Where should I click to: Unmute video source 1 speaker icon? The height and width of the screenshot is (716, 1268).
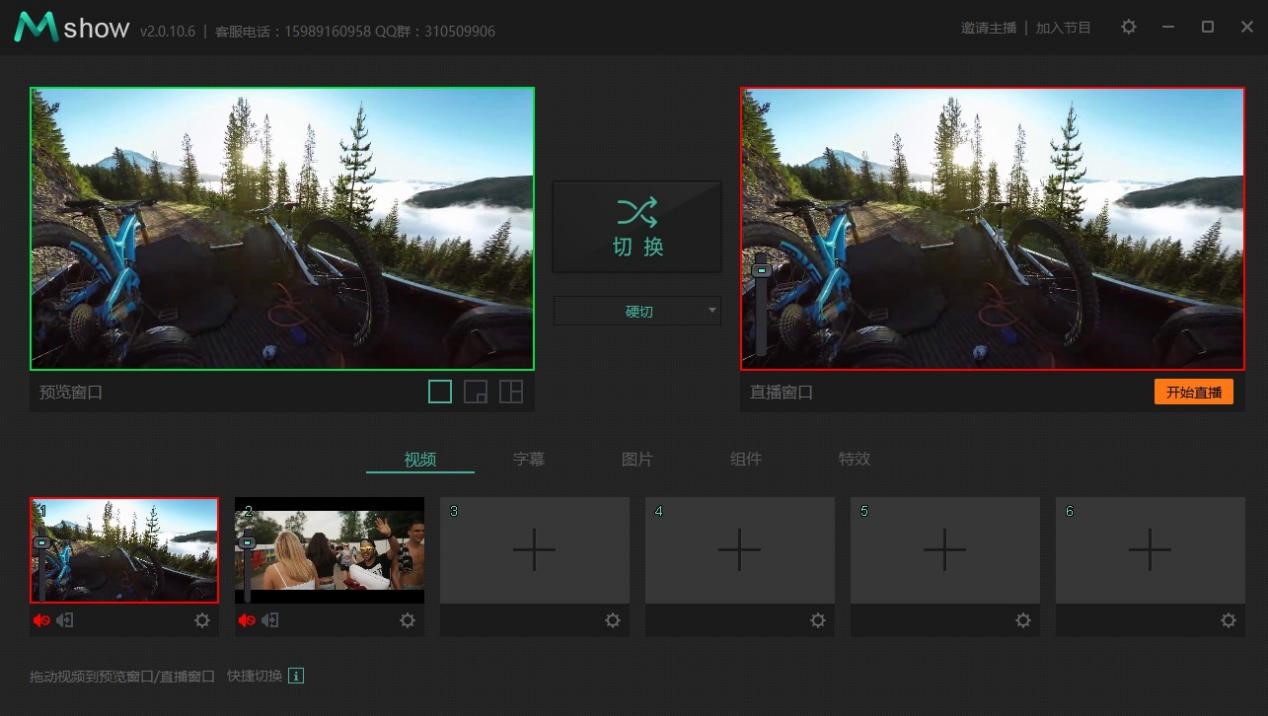coord(41,620)
